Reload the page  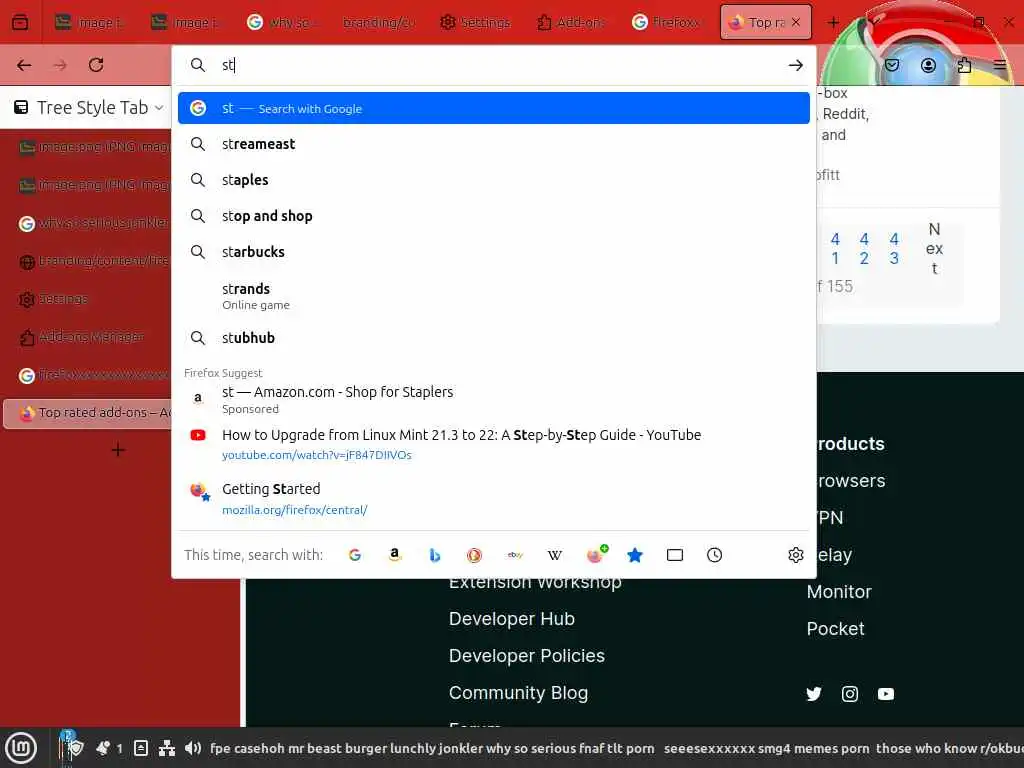click(x=96, y=65)
